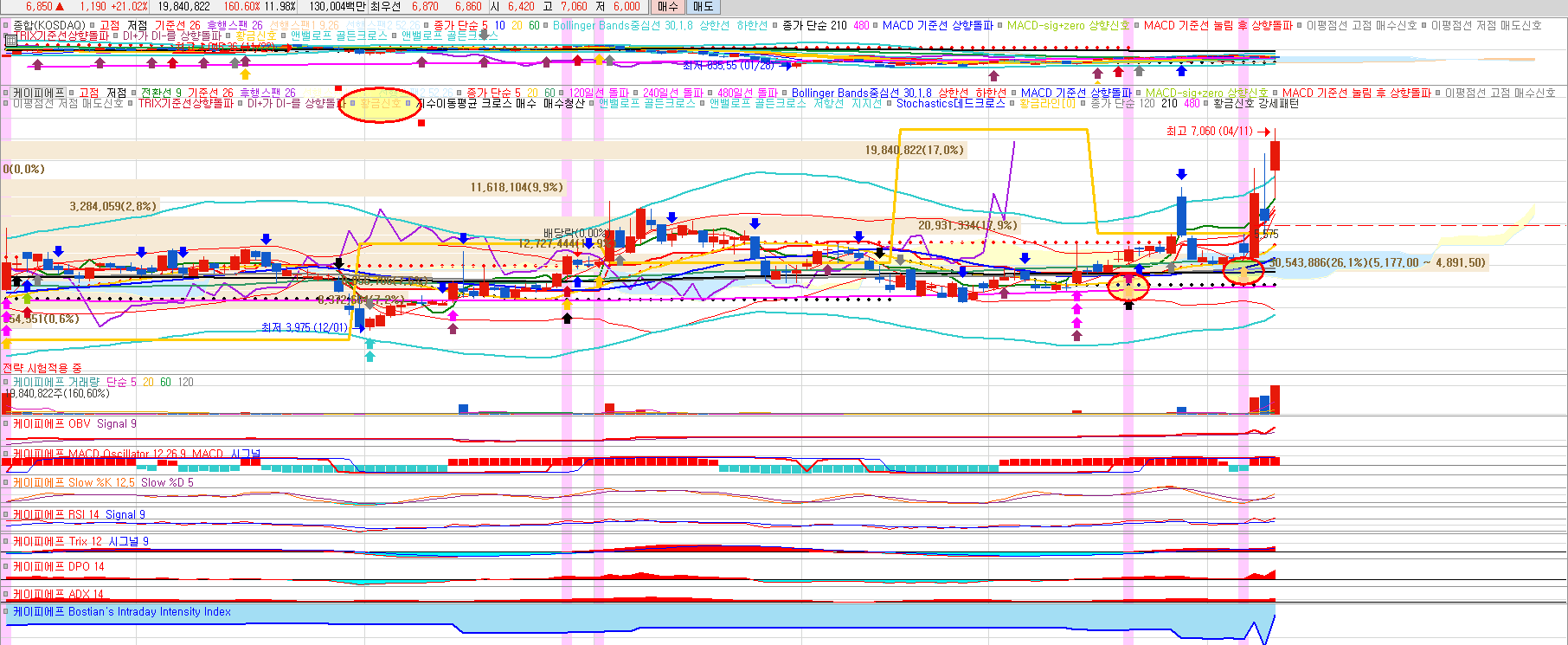The width and height of the screenshot is (1568, 645).
Task: Collapse the 케이피에프 거래량 volume panel marker
Action: (x=6, y=382)
